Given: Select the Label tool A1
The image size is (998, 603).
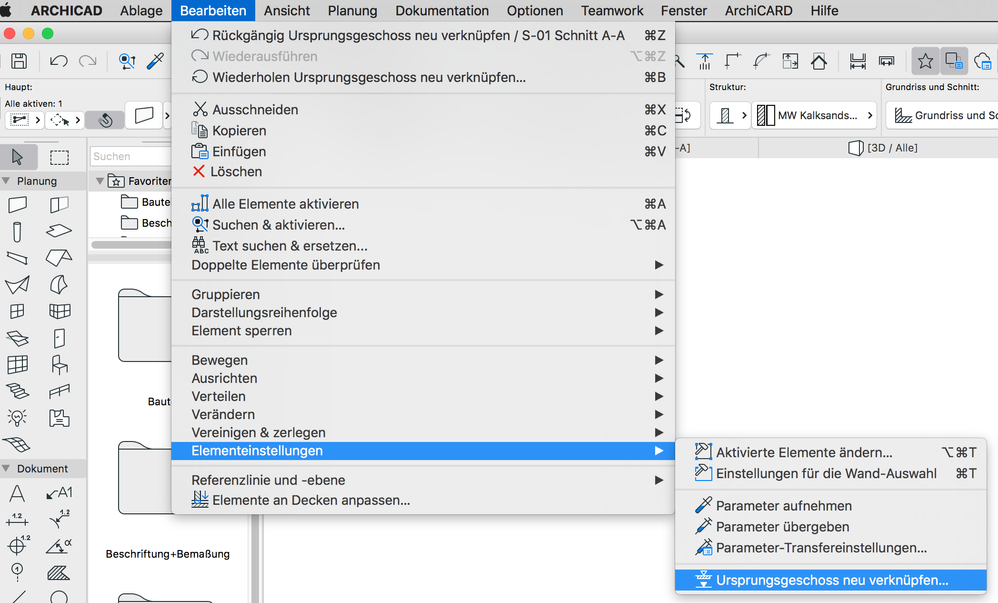Looking at the screenshot, I should click(59, 493).
